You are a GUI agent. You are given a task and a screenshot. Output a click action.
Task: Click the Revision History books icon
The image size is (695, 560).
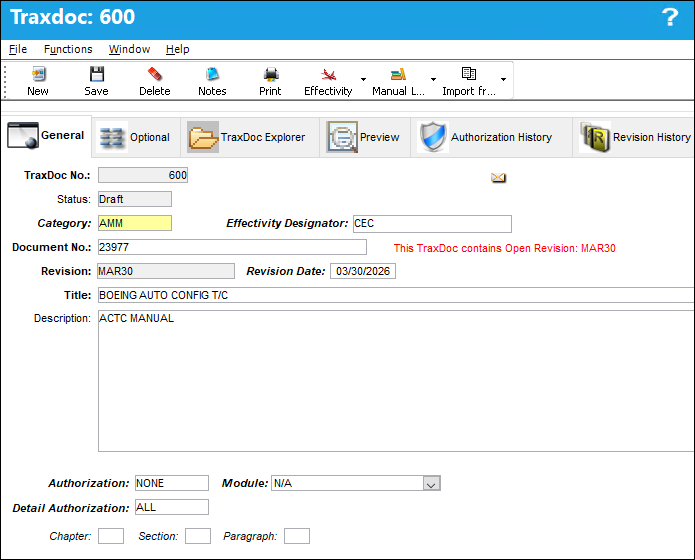(595, 137)
